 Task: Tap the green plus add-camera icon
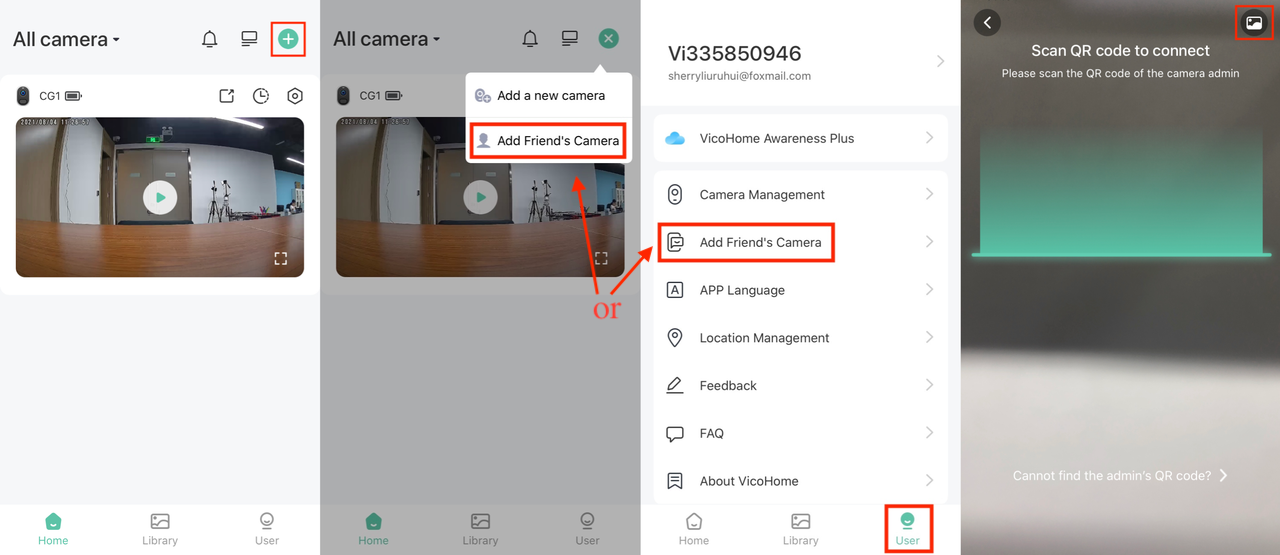(288, 39)
